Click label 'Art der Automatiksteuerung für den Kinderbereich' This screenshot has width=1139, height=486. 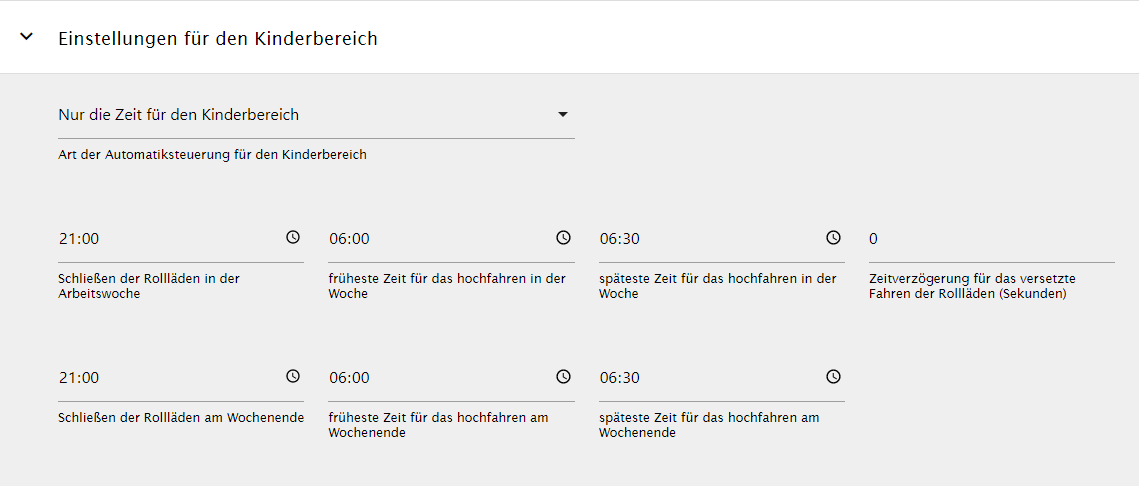coord(212,155)
